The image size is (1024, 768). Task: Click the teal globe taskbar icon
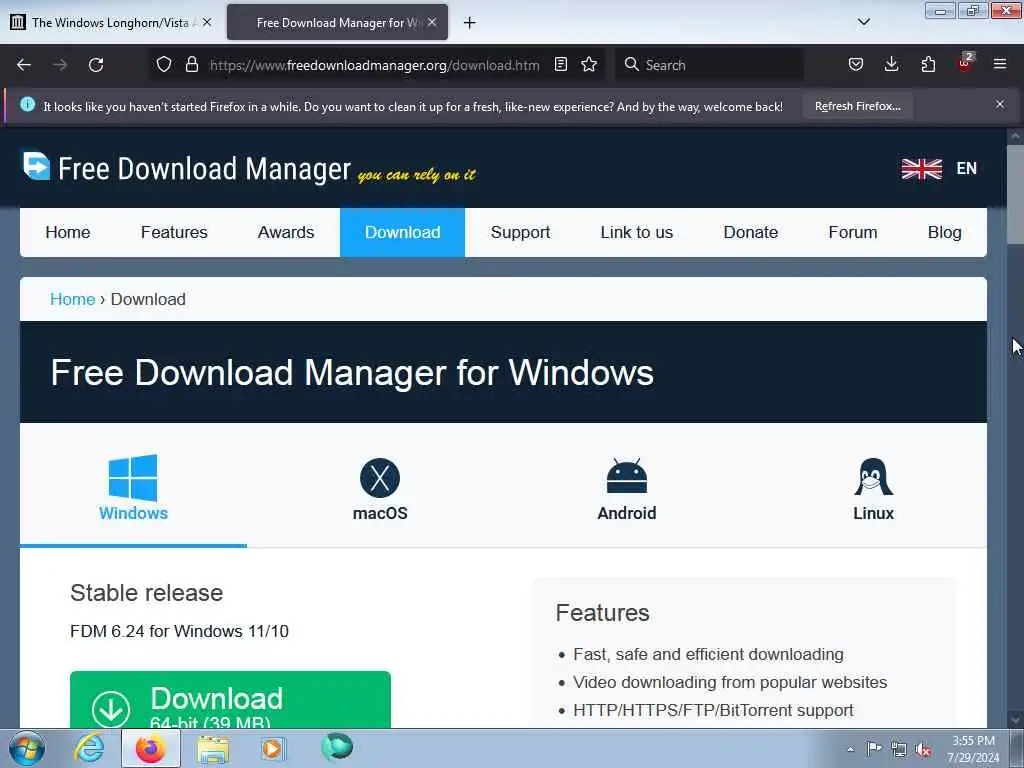pos(337,747)
